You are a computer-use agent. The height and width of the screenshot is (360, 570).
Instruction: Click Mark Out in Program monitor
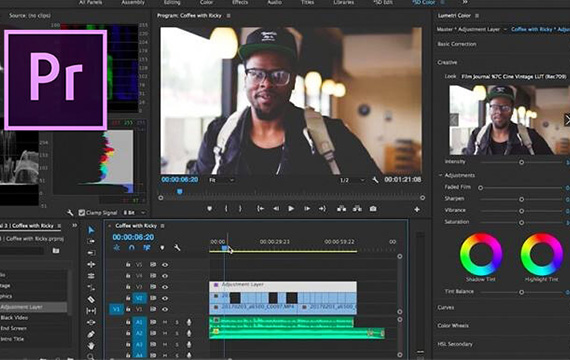[x=240, y=209]
